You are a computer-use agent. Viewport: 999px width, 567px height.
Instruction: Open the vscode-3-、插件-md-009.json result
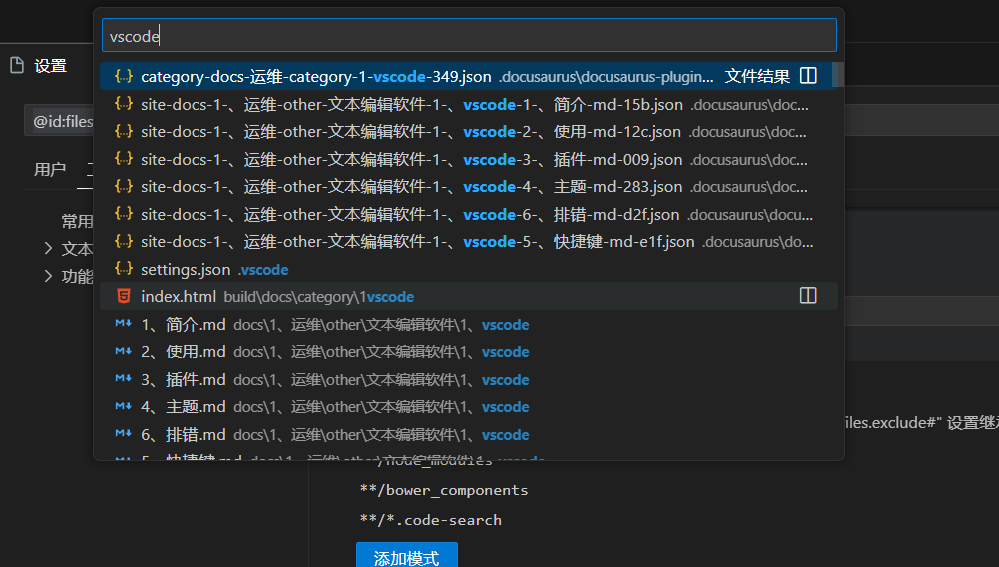pyautogui.click(x=468, y=159)
